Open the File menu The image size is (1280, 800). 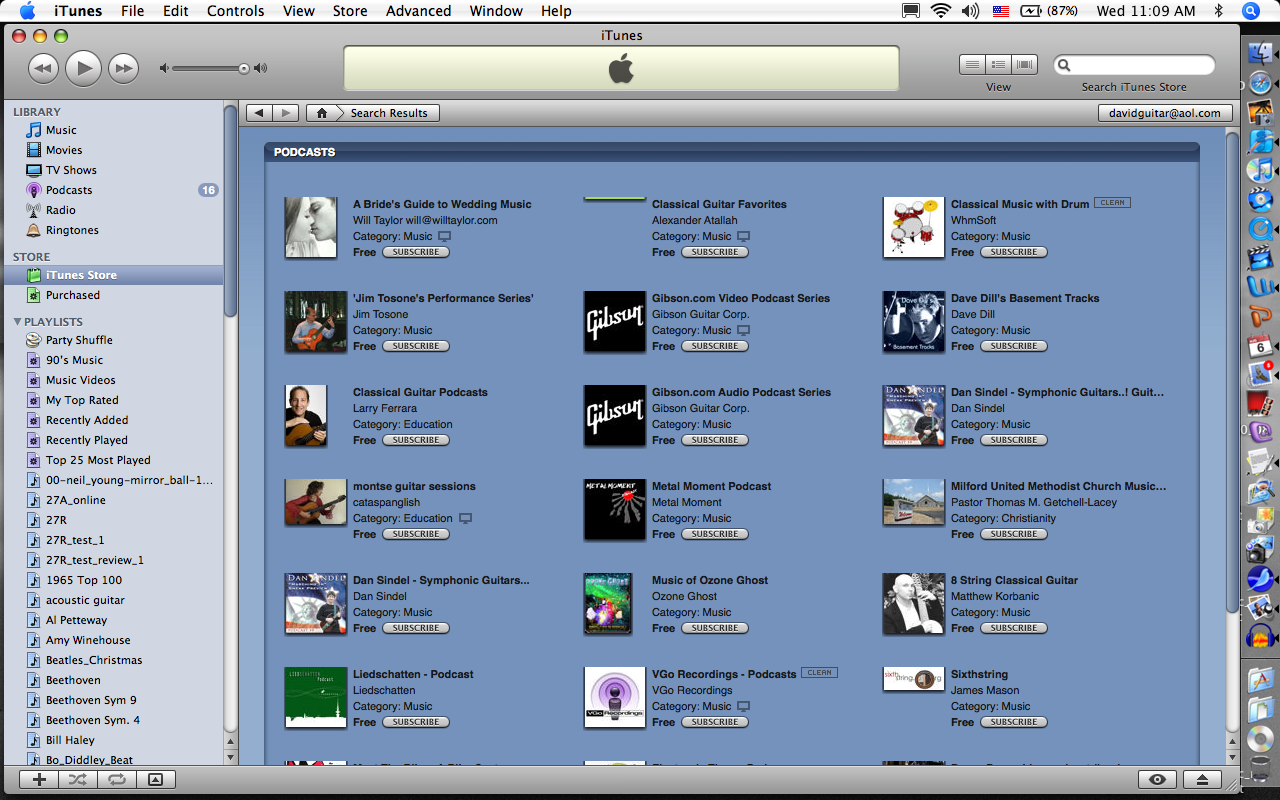tap(132, 11)
